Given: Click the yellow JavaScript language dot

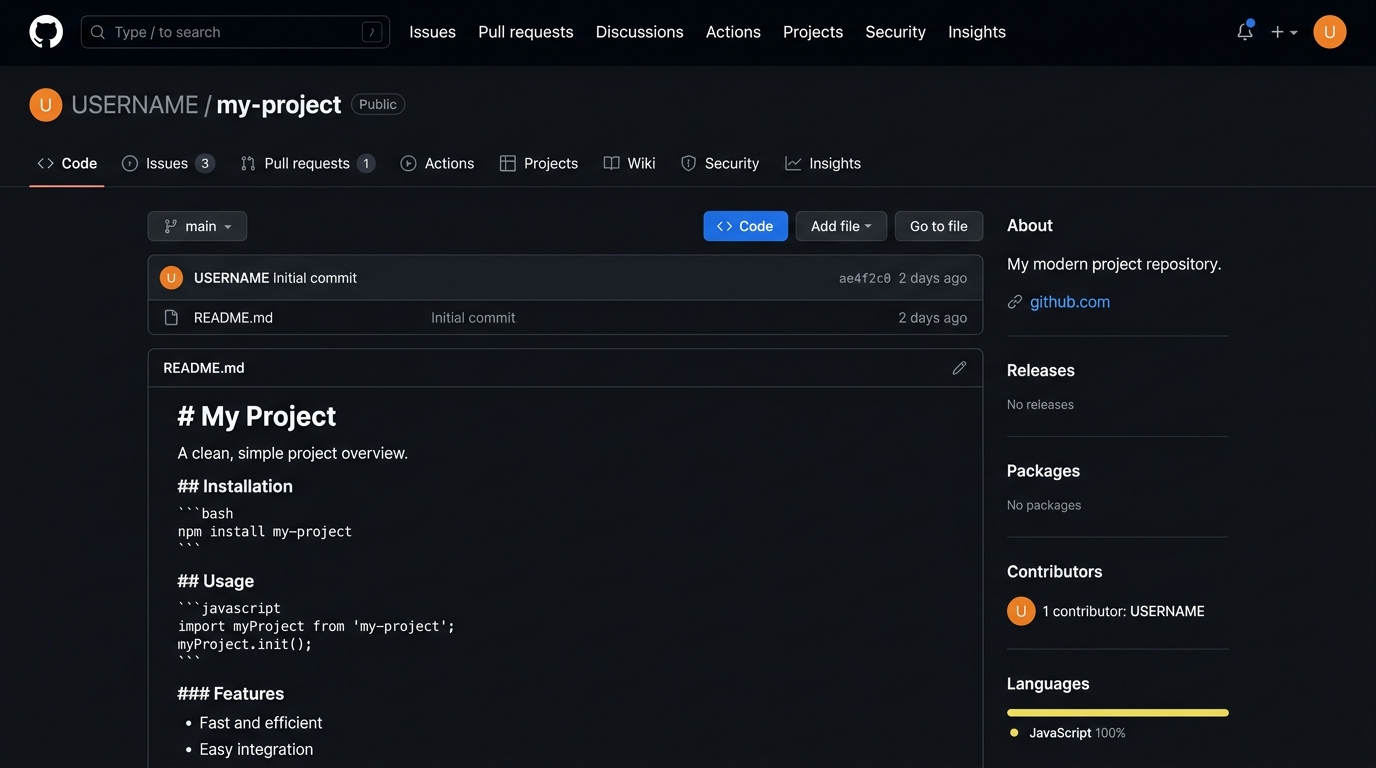Looking at the screenshot, I should (x=1014, y=733).
